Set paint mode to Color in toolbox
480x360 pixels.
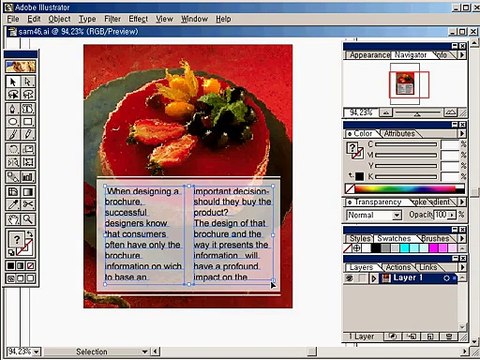coord(11,266)
